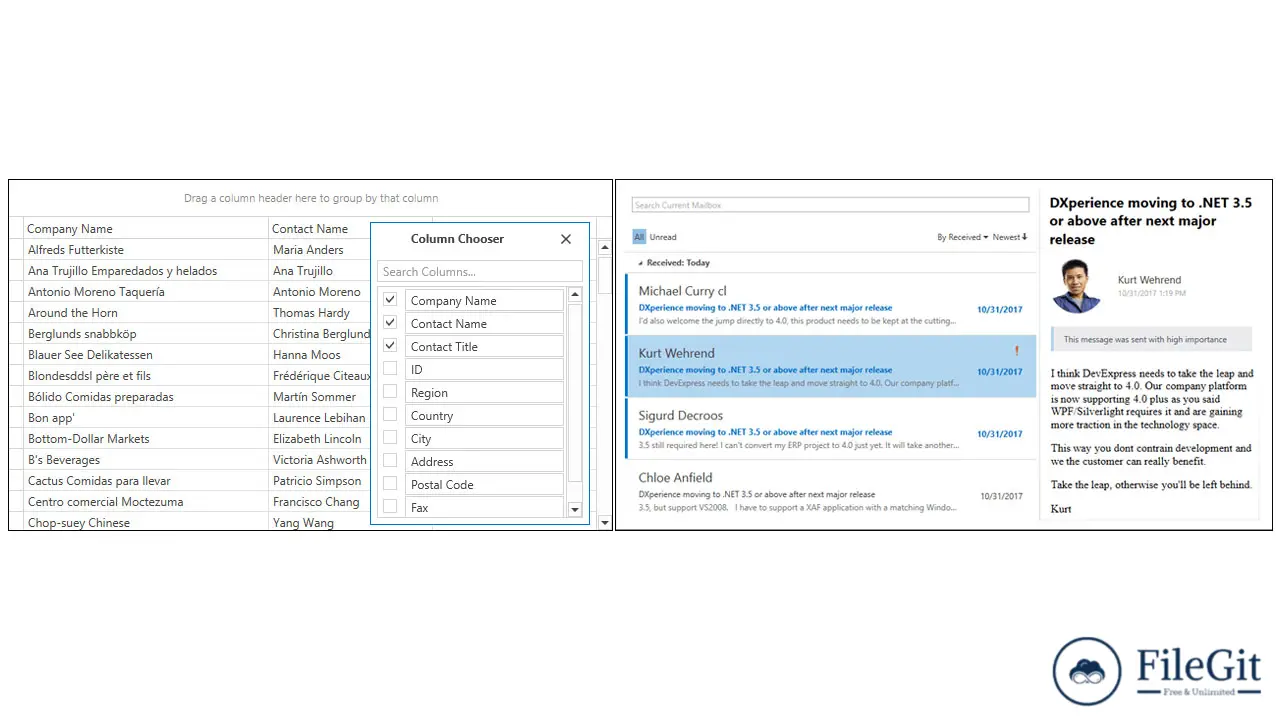
Task: Enable the Region column checkbox
Action: pyautogui.click(x=390, y=392)
